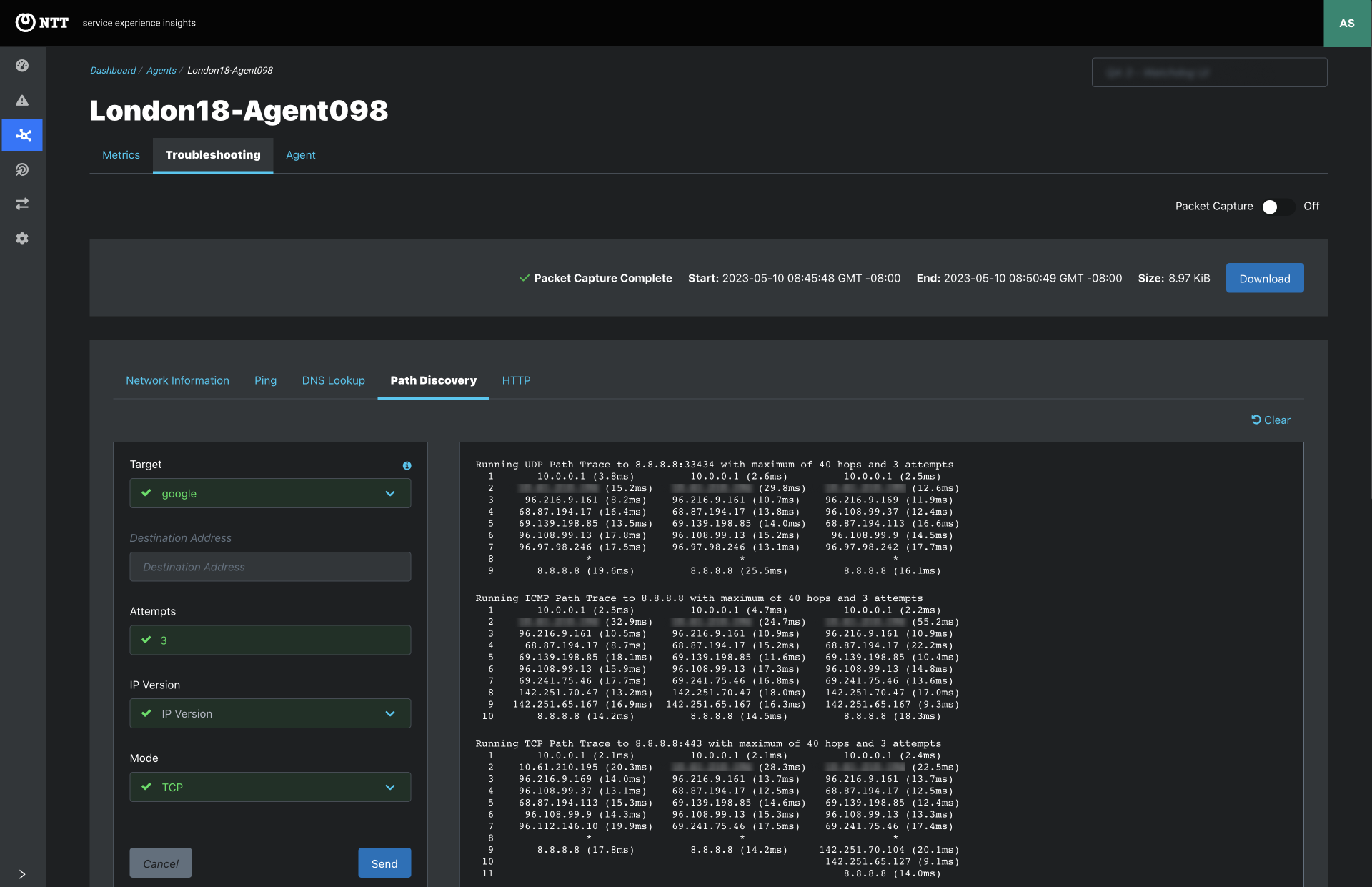This screenshot has height=887, width=1372.
Task: Click the Packet Capture Complete status text
Action: (x=603, y=278)
